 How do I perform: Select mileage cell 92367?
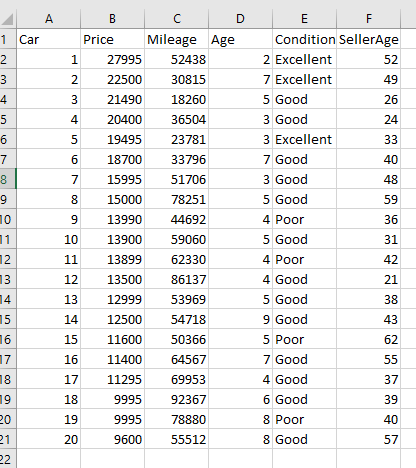[177, 399]
